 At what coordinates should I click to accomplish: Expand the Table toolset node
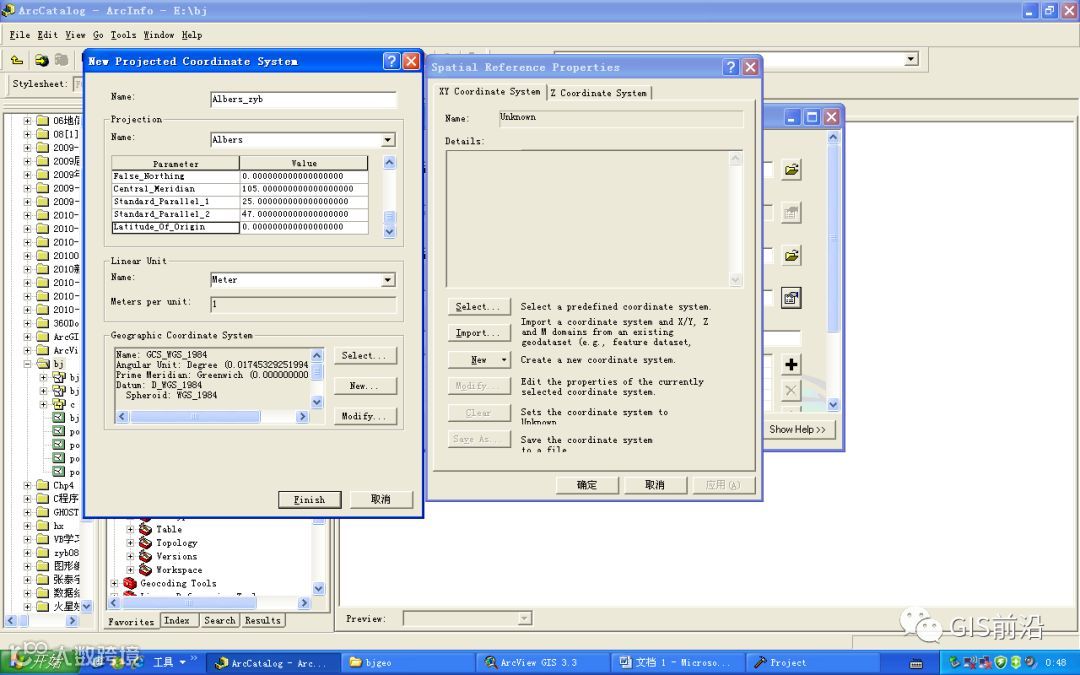(130, 529)
